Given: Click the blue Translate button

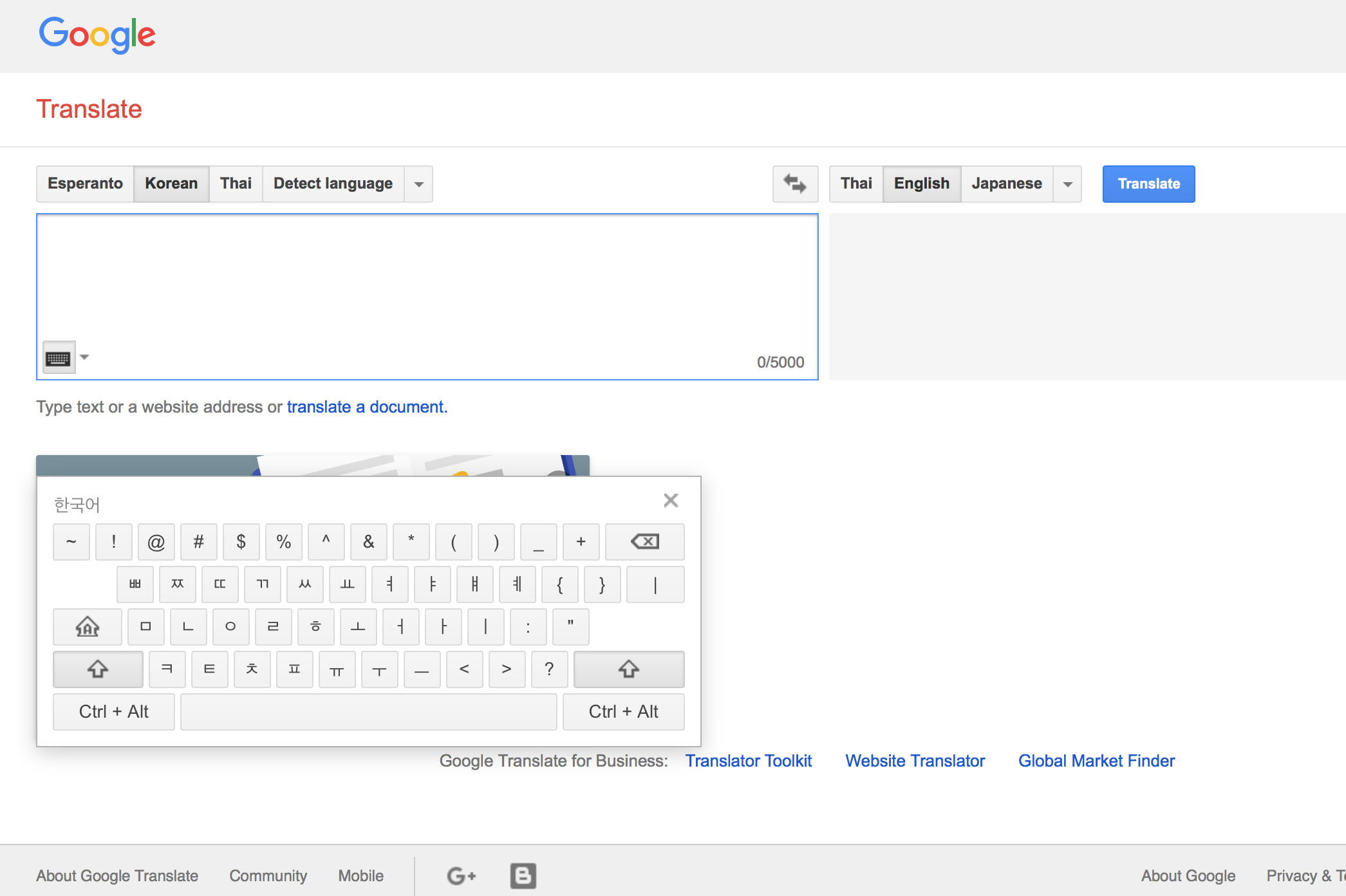Looking at the screenshot, I should click(1149, 184).
